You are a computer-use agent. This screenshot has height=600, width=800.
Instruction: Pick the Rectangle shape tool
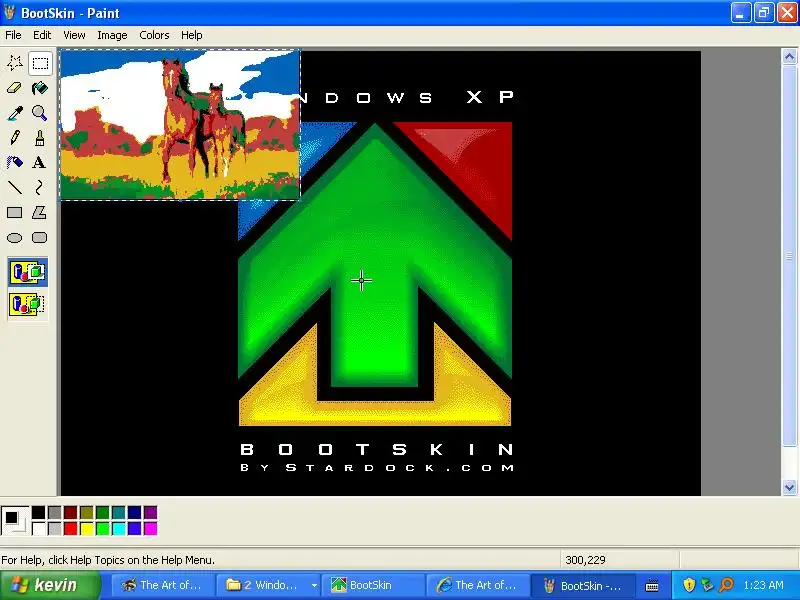coord(15,213)
